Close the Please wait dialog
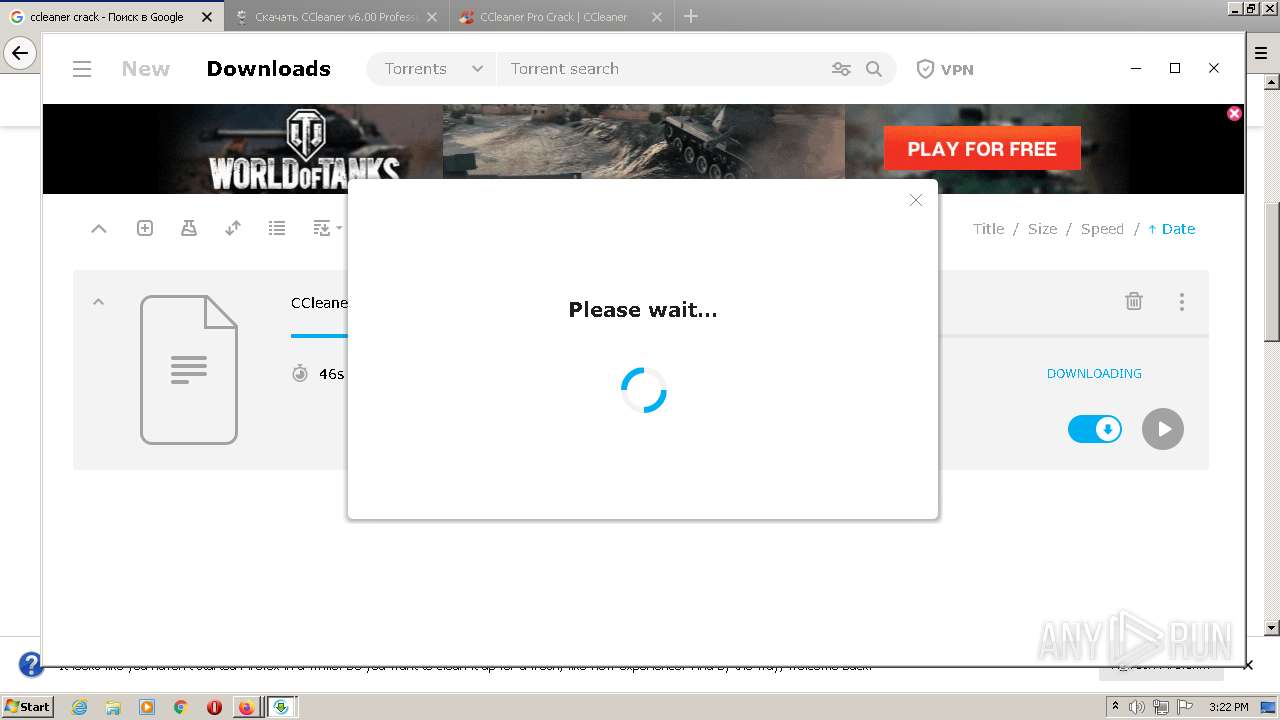This screenshot has width=1280, height=720. coord(915,200)
